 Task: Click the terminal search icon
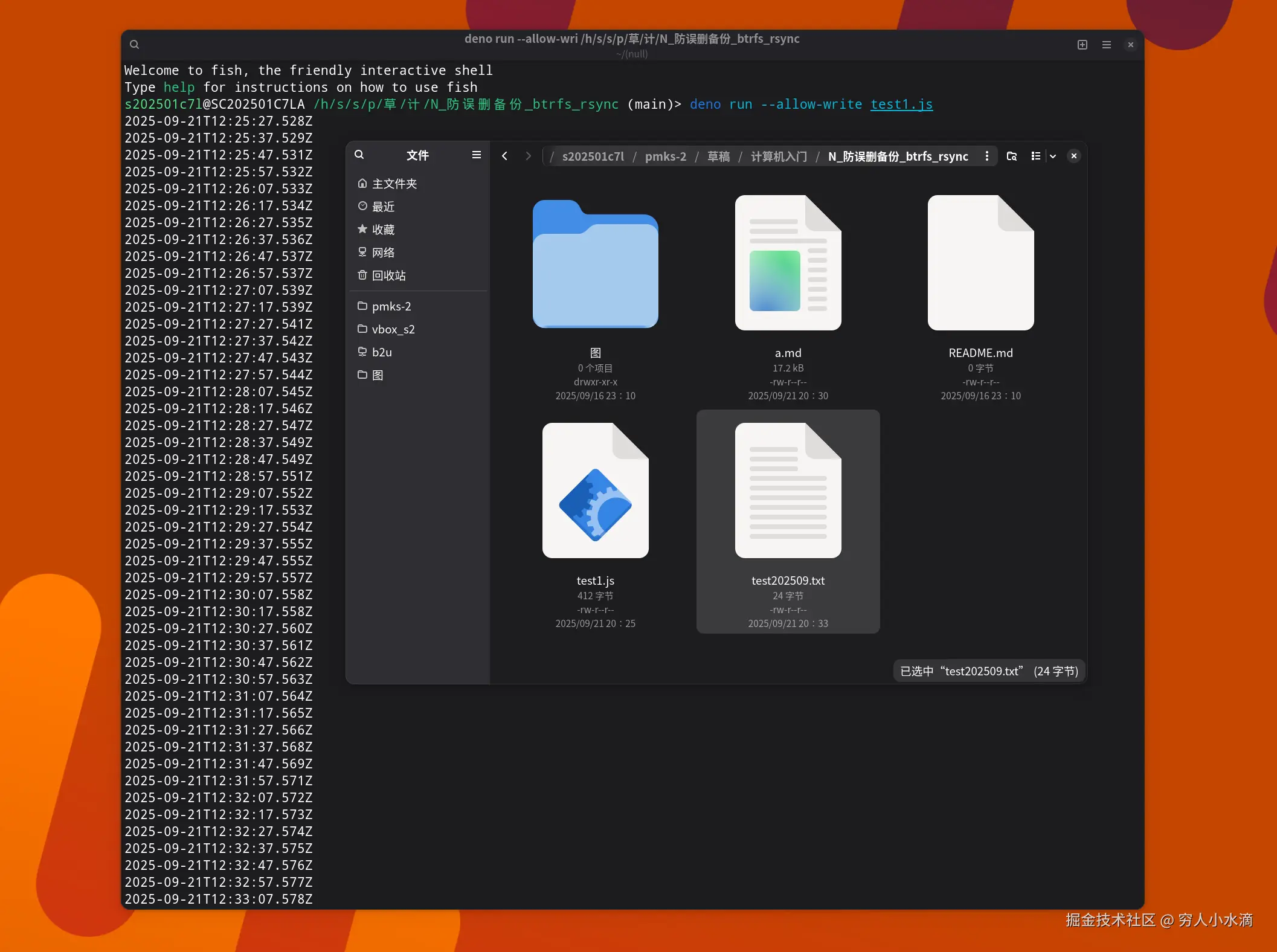click(x=134, y=45)
